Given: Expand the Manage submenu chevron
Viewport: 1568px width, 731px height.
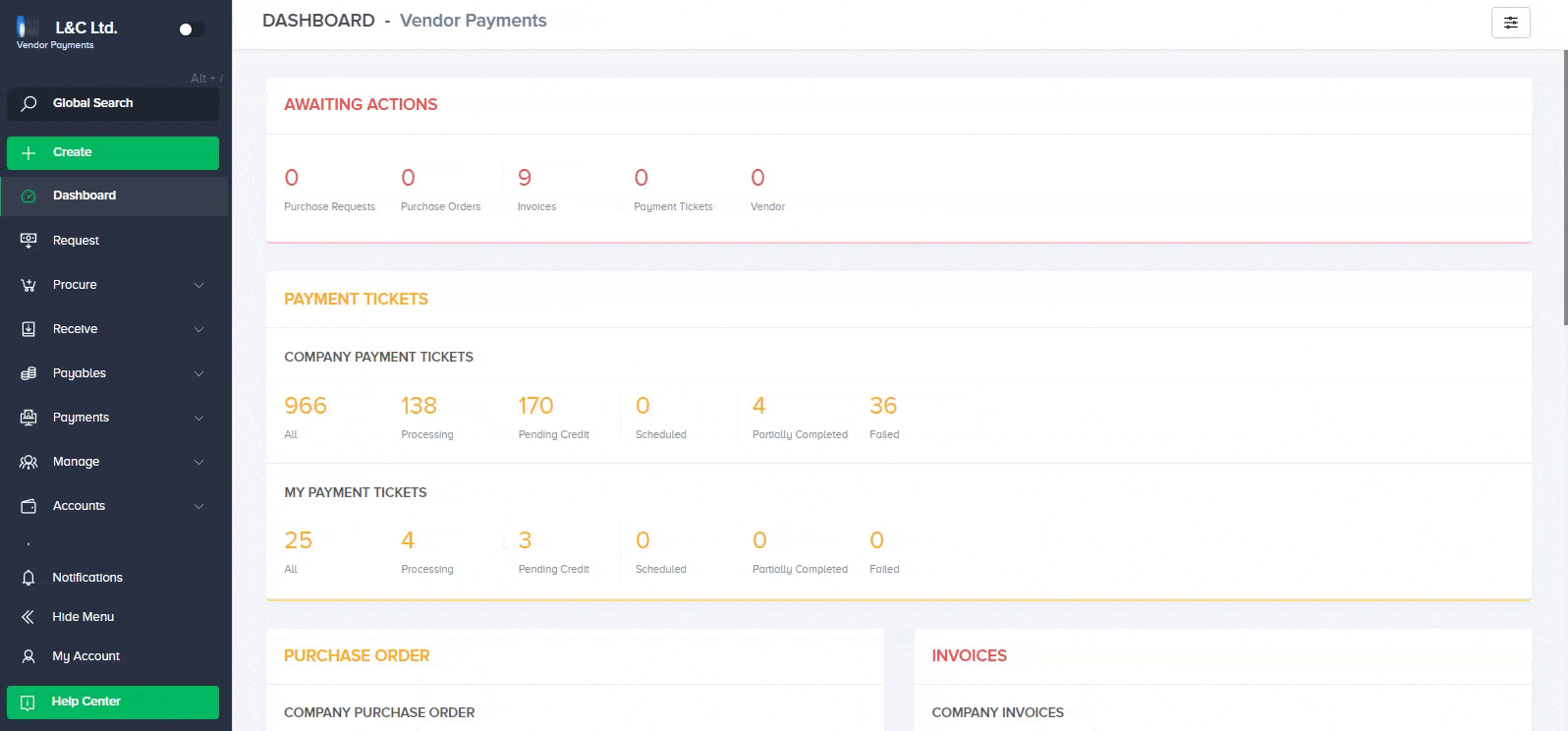Looking at the screenshot, I should pos(198,462).
